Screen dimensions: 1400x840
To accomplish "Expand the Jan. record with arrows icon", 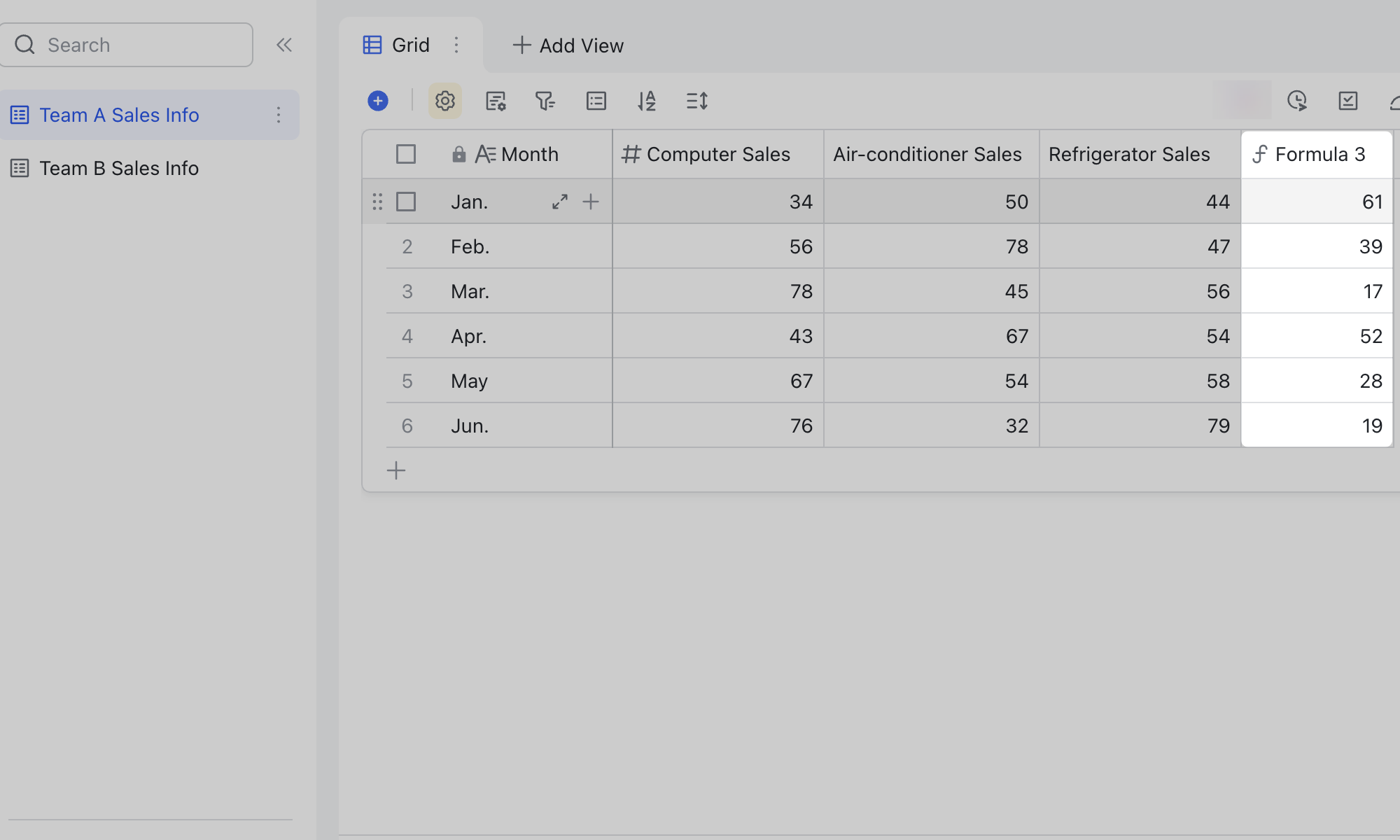I will [x=560, y=202].
